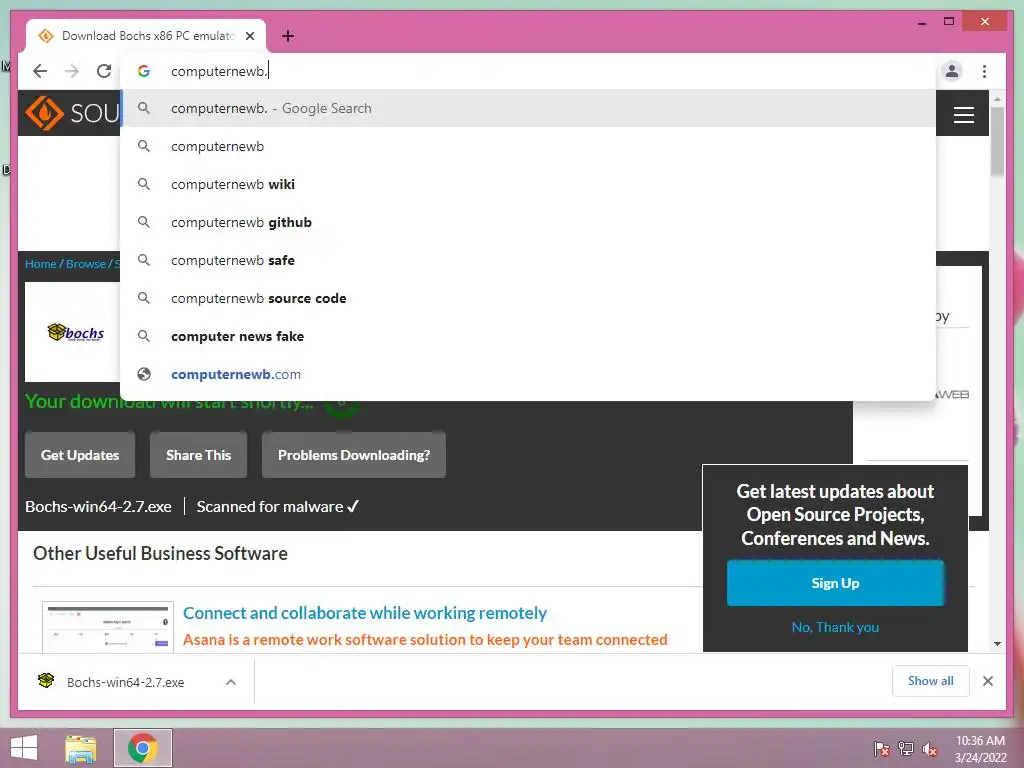Viewport: 1024px width, 768px height.
Task: Click globe icon next to computernewb.com
Action: (144, 374)
